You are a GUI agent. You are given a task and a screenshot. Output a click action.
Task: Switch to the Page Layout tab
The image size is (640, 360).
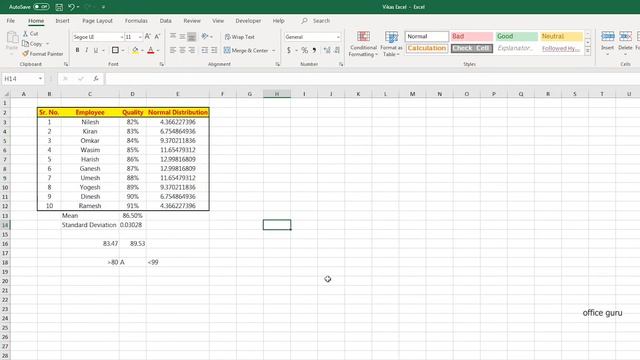(97, 20)
